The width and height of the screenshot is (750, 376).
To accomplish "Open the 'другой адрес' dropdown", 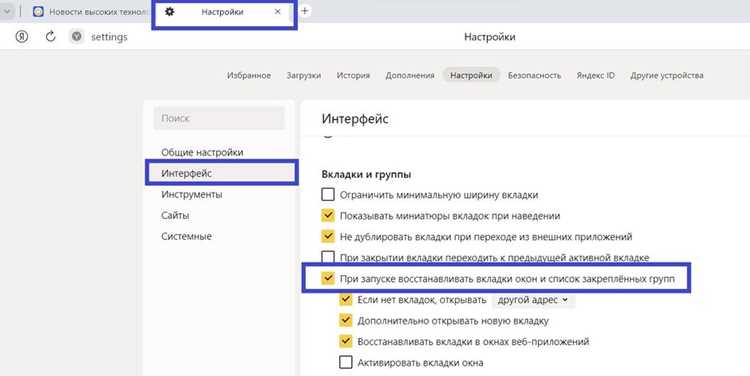I will point(533,300).
